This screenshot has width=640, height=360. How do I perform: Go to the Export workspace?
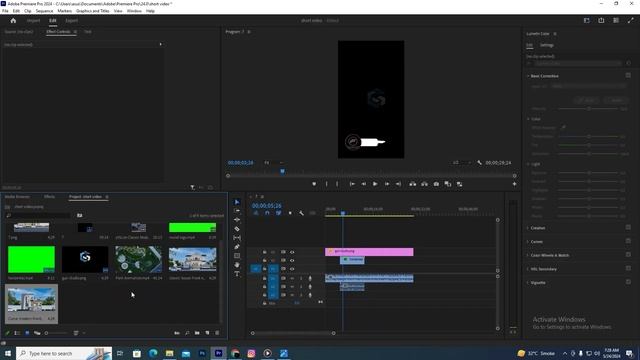coord(71,20)
